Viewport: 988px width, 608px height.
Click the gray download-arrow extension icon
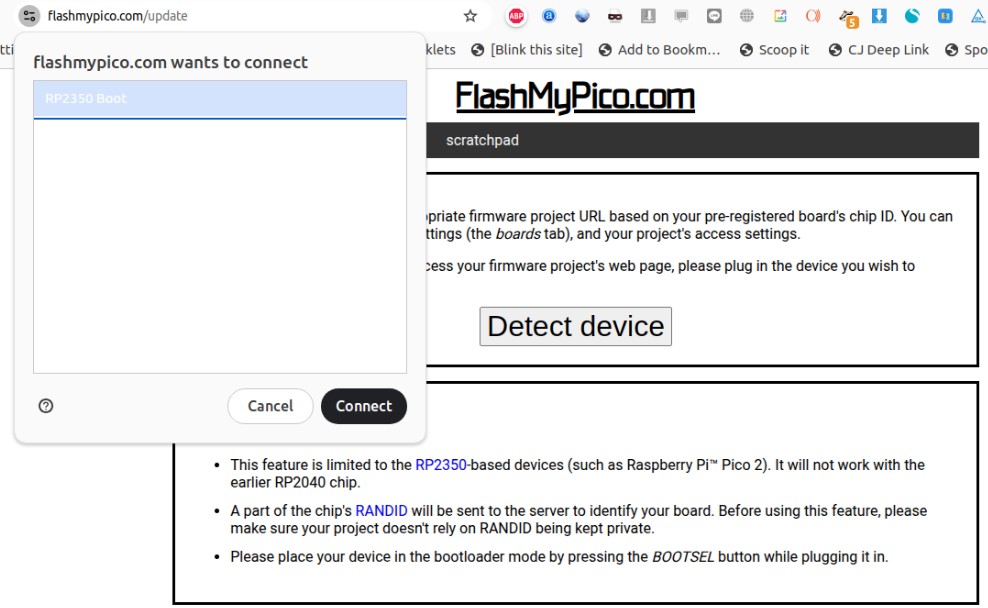pos(648,16)
